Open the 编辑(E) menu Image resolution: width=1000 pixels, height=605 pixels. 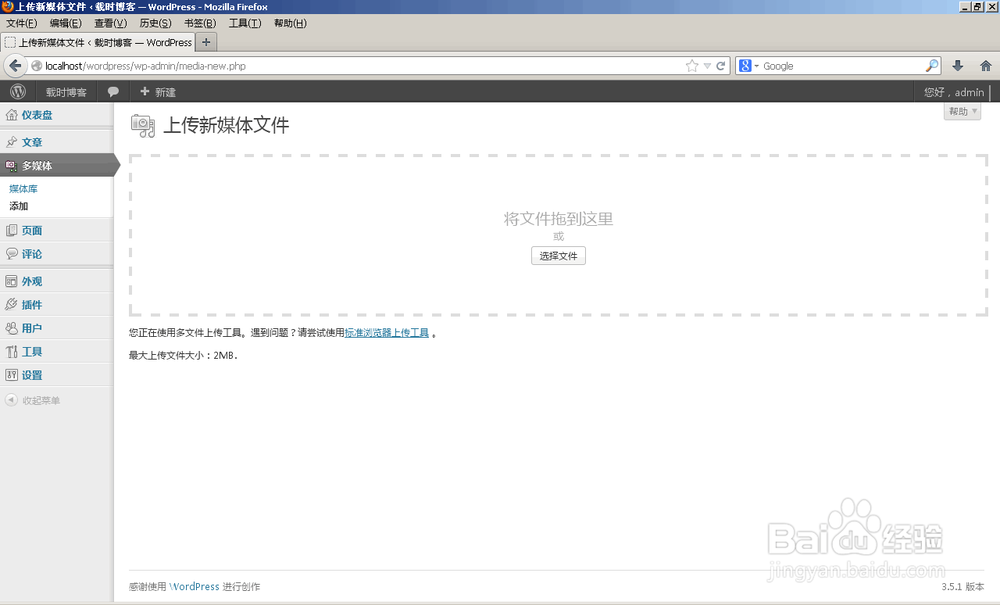(66, 23)
